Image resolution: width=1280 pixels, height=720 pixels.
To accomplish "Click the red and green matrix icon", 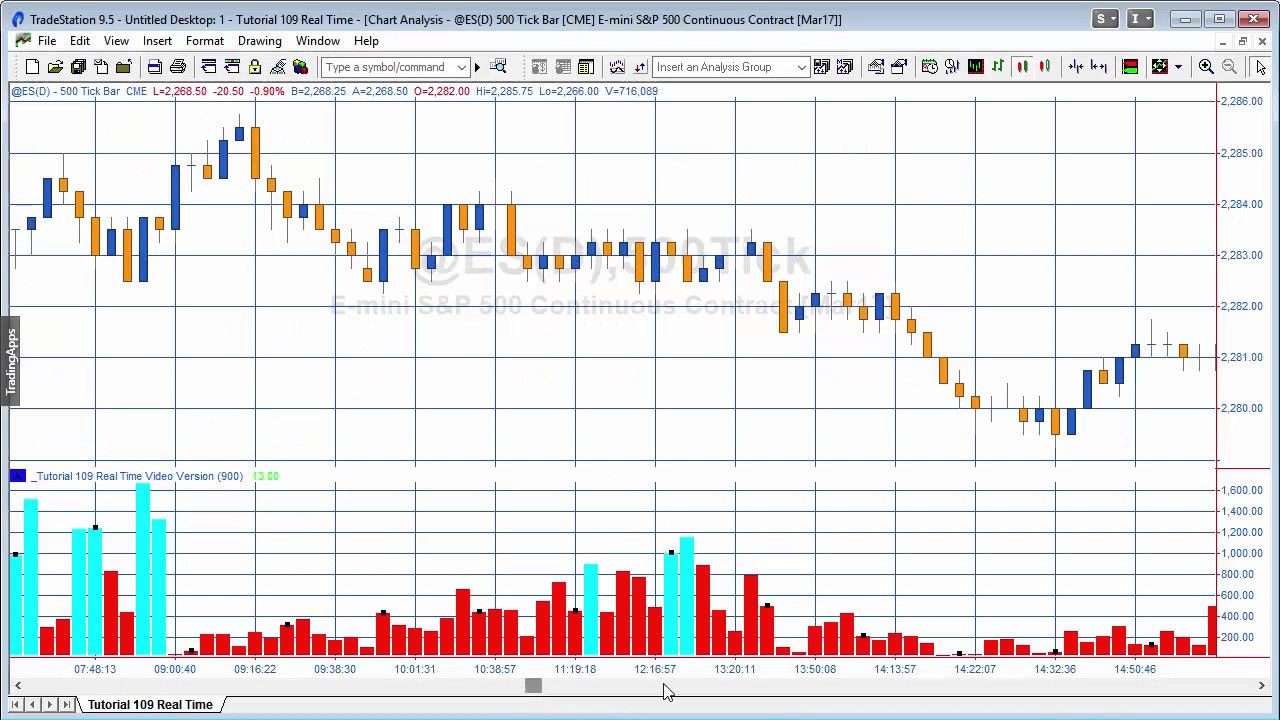I will tap(1130, 67).
